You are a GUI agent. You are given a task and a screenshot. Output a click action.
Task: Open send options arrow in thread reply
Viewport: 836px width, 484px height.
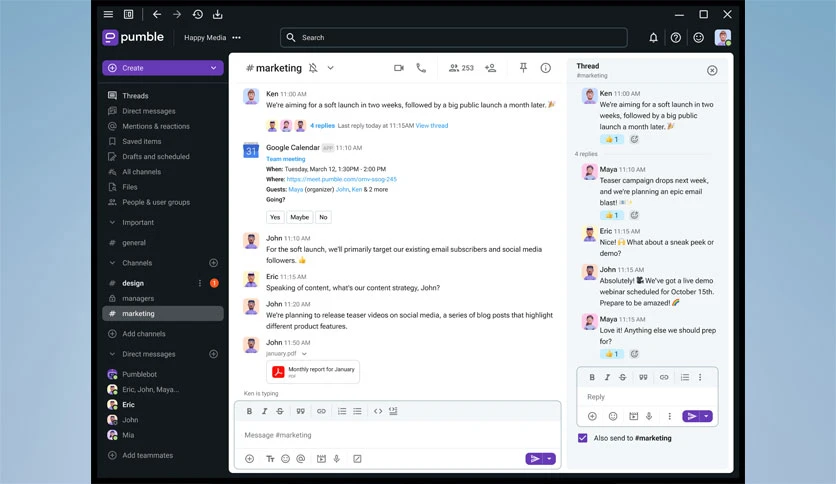[706, 416]
